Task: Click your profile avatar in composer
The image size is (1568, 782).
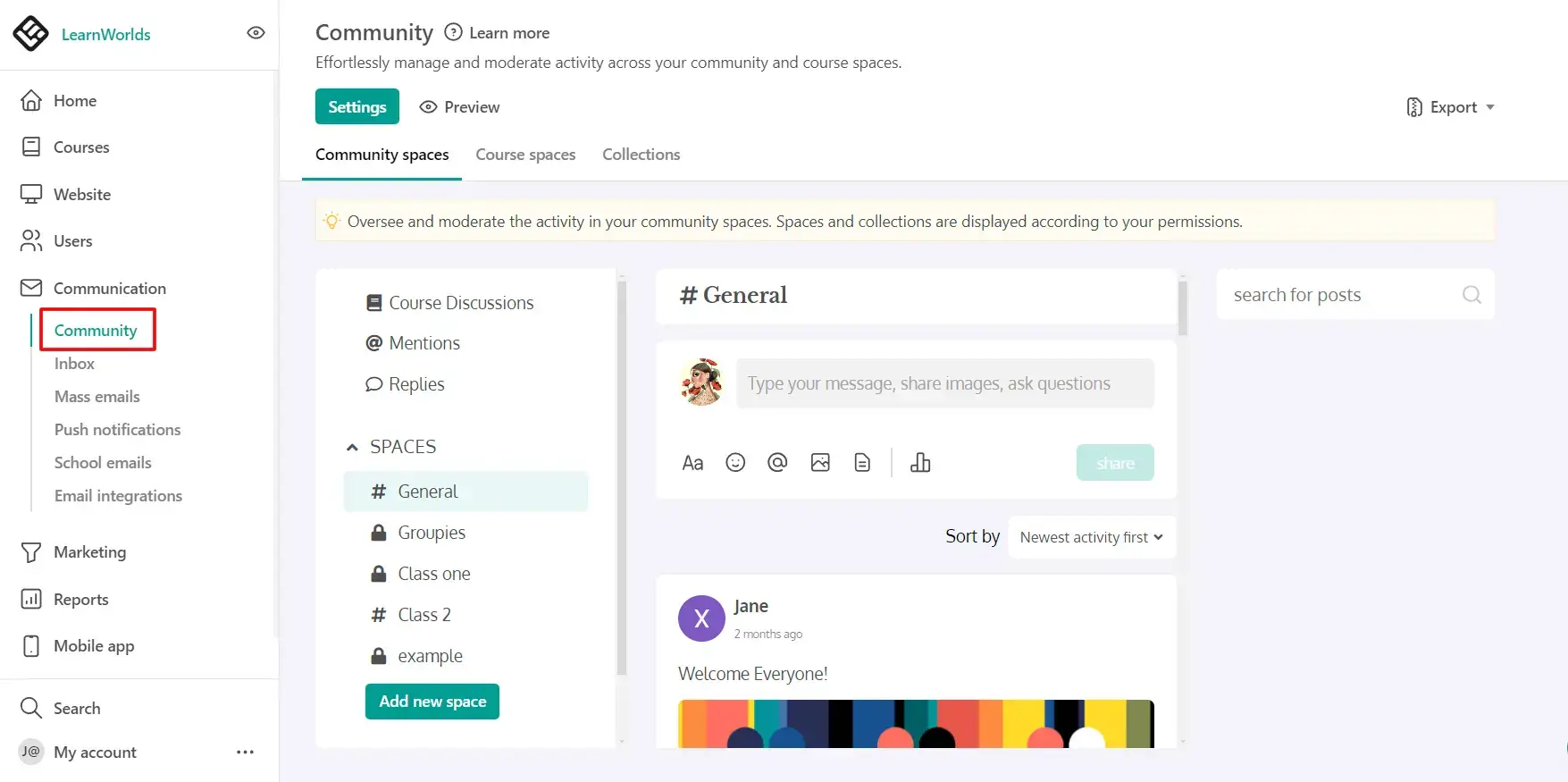Action: (x=702, y=383)
